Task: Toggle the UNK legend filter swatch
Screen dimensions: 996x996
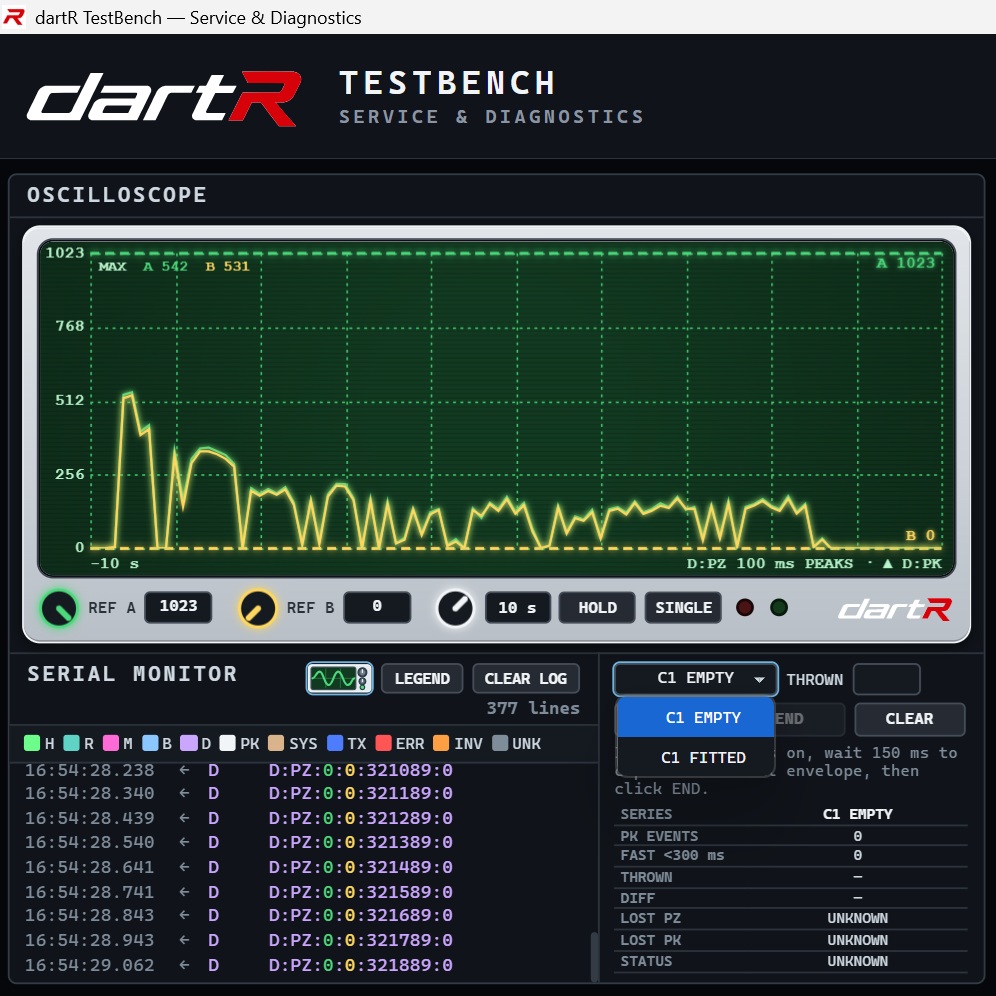Action: (x=500, y=743)
